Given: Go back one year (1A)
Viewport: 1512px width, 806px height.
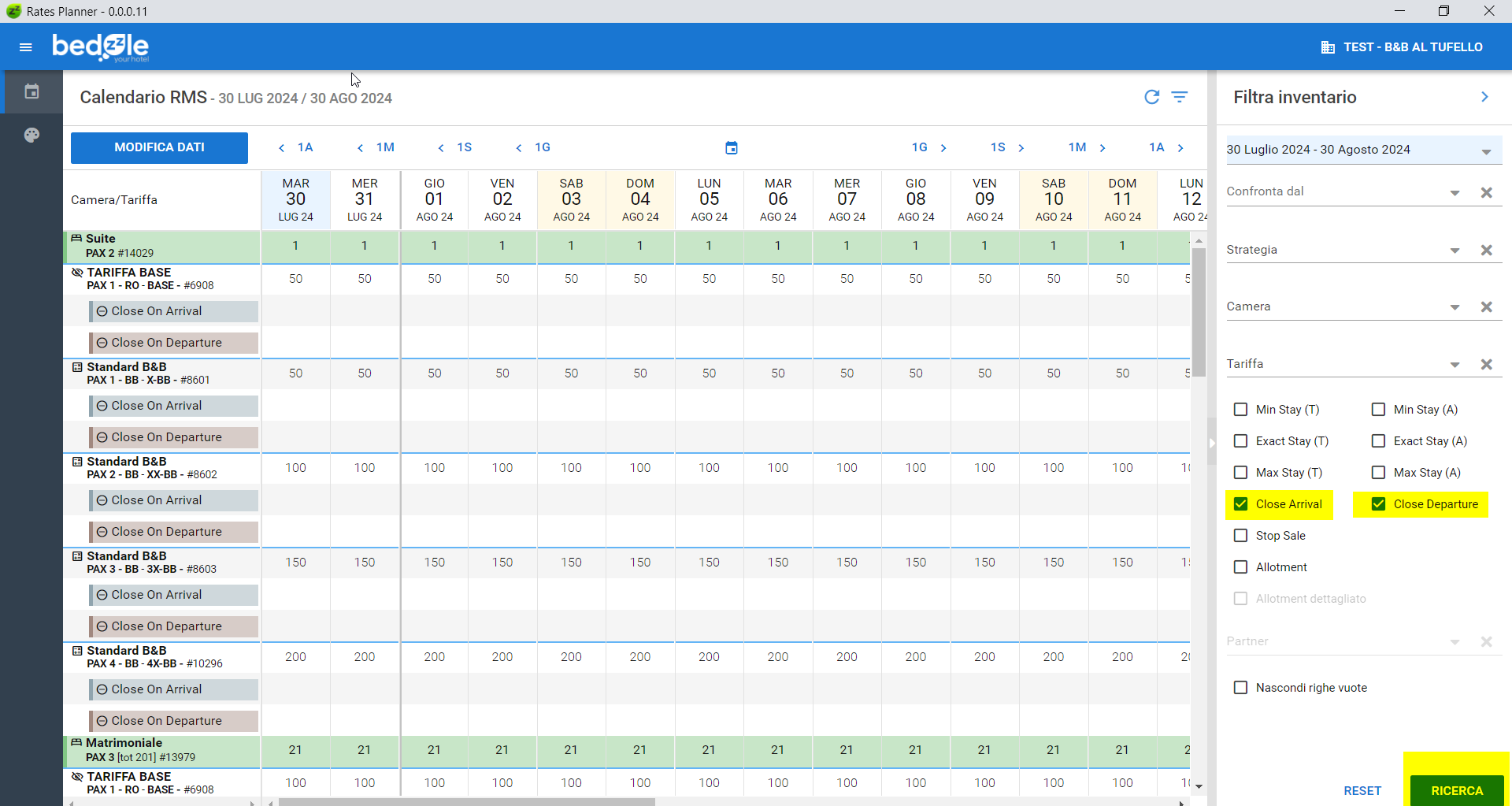Looking at the screenshot, I should (296, 147).
